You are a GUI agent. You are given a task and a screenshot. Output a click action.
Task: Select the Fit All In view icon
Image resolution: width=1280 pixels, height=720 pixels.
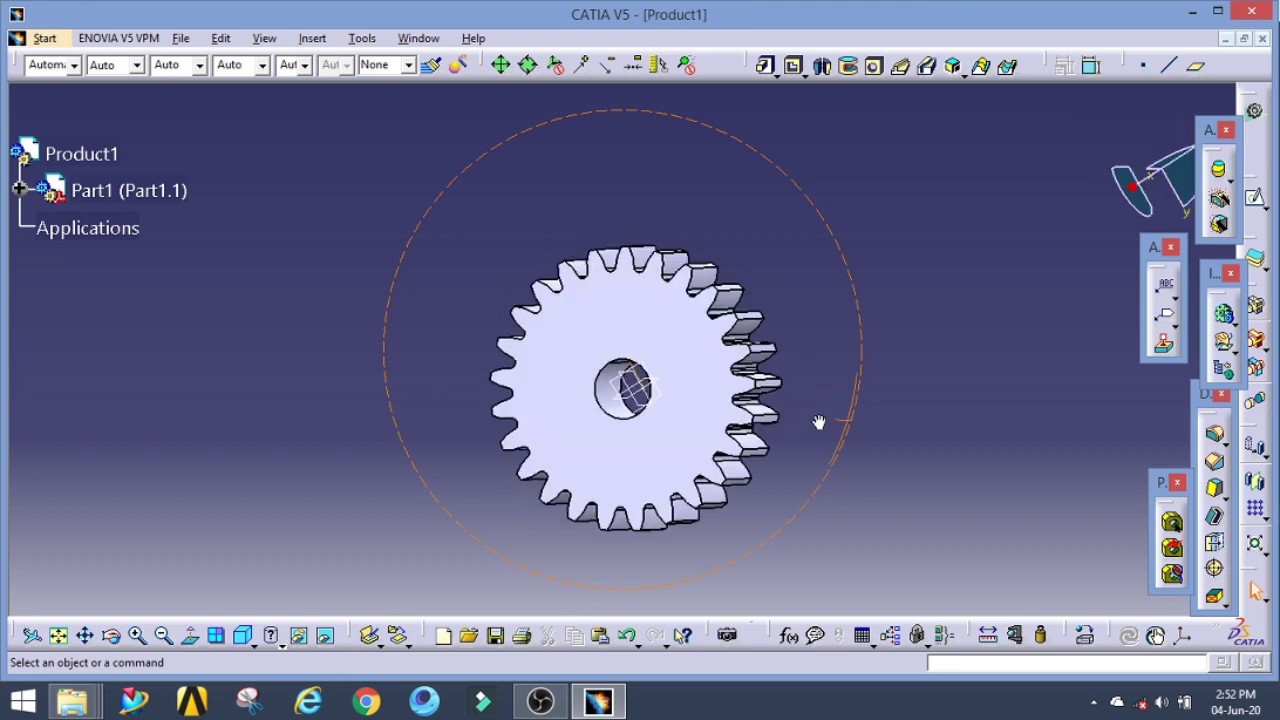[x=58, y=635]
